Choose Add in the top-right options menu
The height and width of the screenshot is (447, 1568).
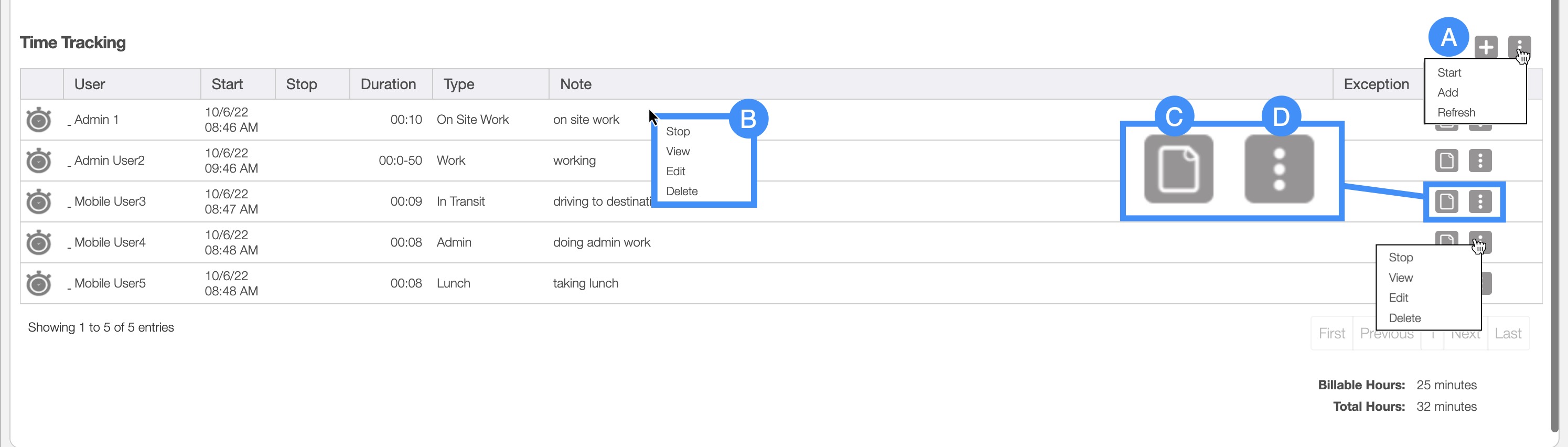click(x=1447, y=92)
